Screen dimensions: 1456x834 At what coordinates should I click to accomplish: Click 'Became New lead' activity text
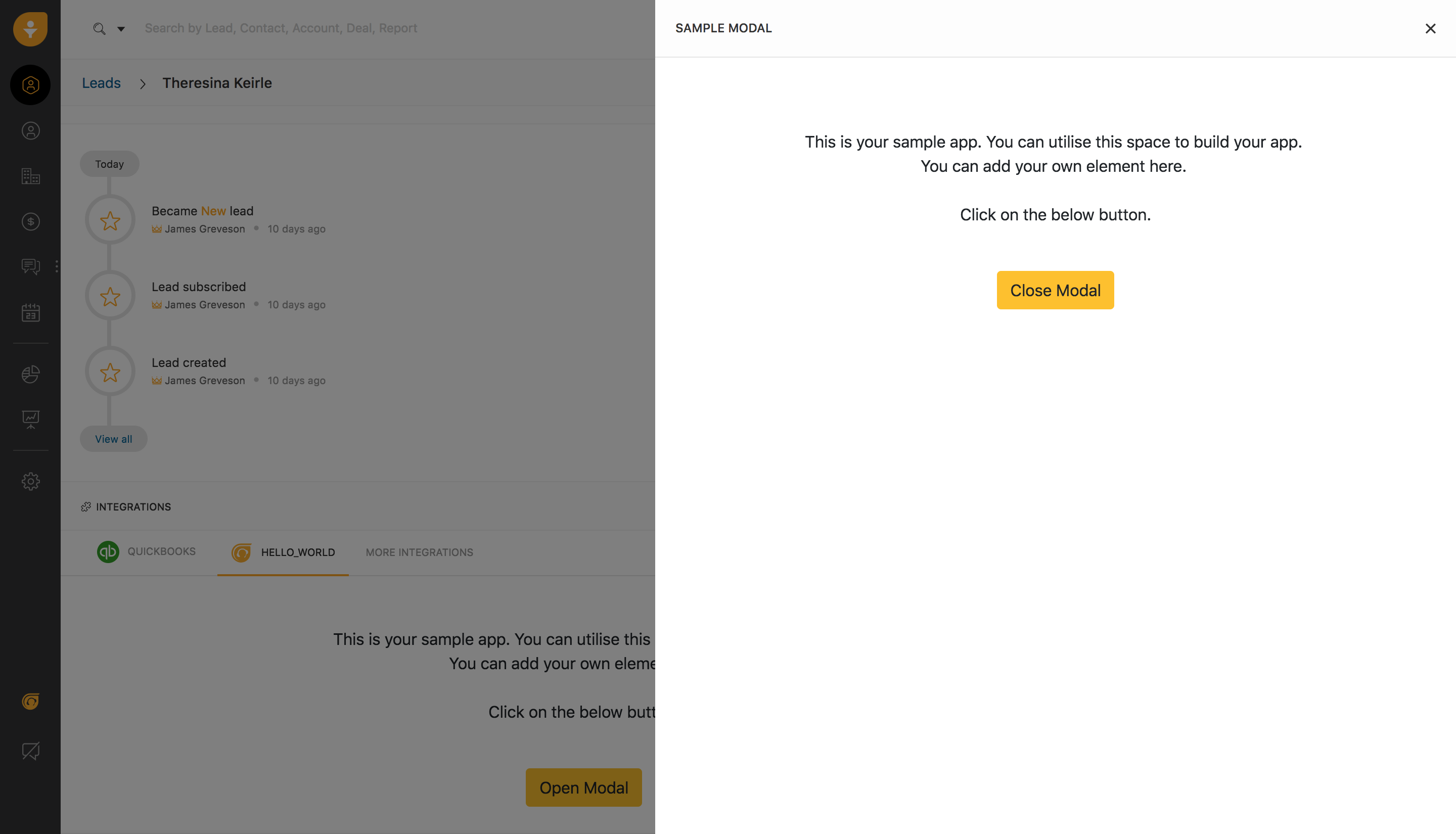click(x=202, y=211)
